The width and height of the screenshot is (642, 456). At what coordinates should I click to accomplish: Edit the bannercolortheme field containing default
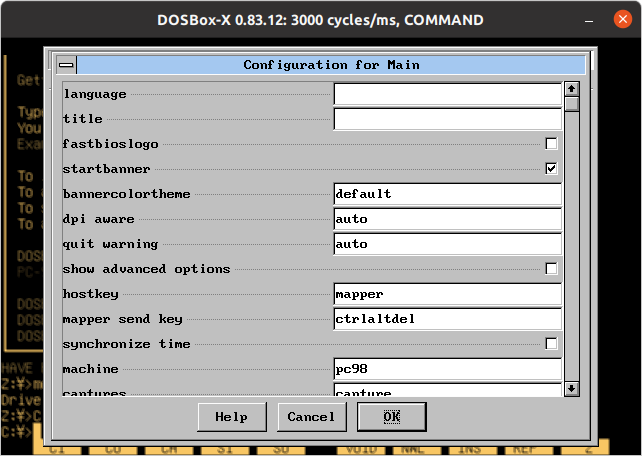[448, 194]
